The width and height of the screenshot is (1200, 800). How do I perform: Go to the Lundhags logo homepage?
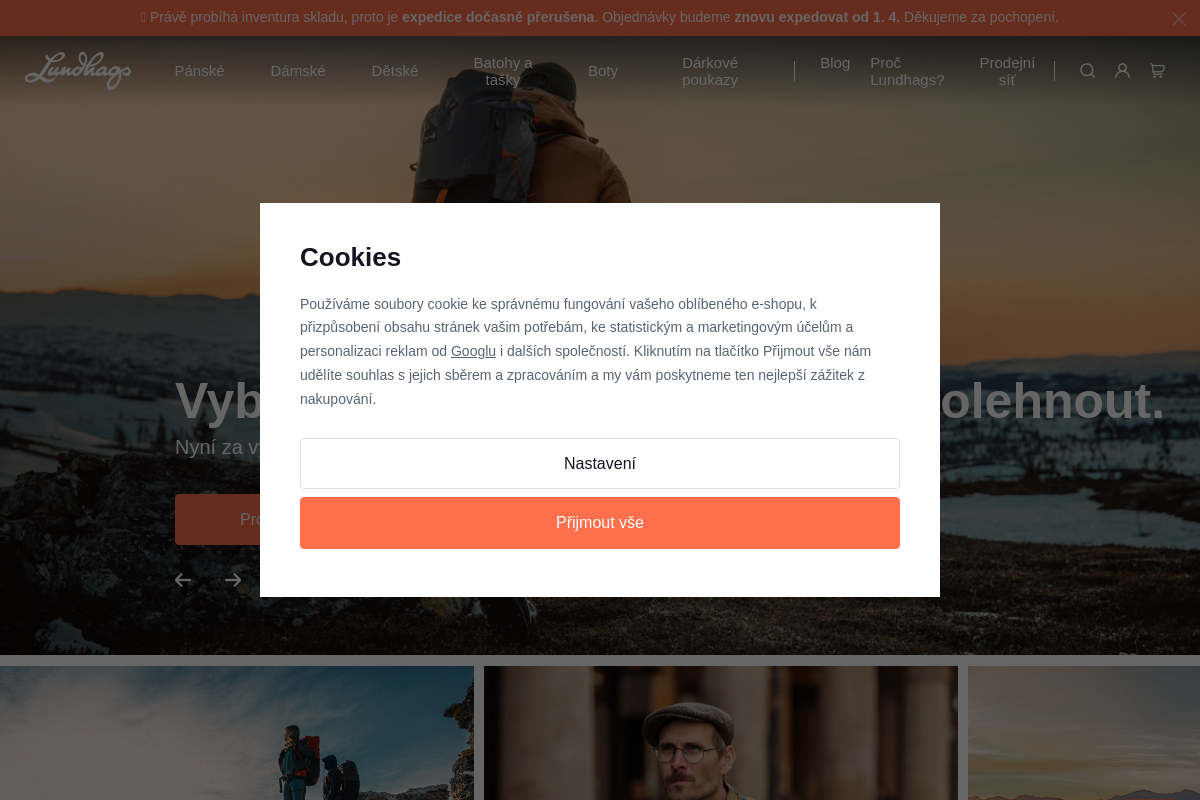(x=78, y=71)
